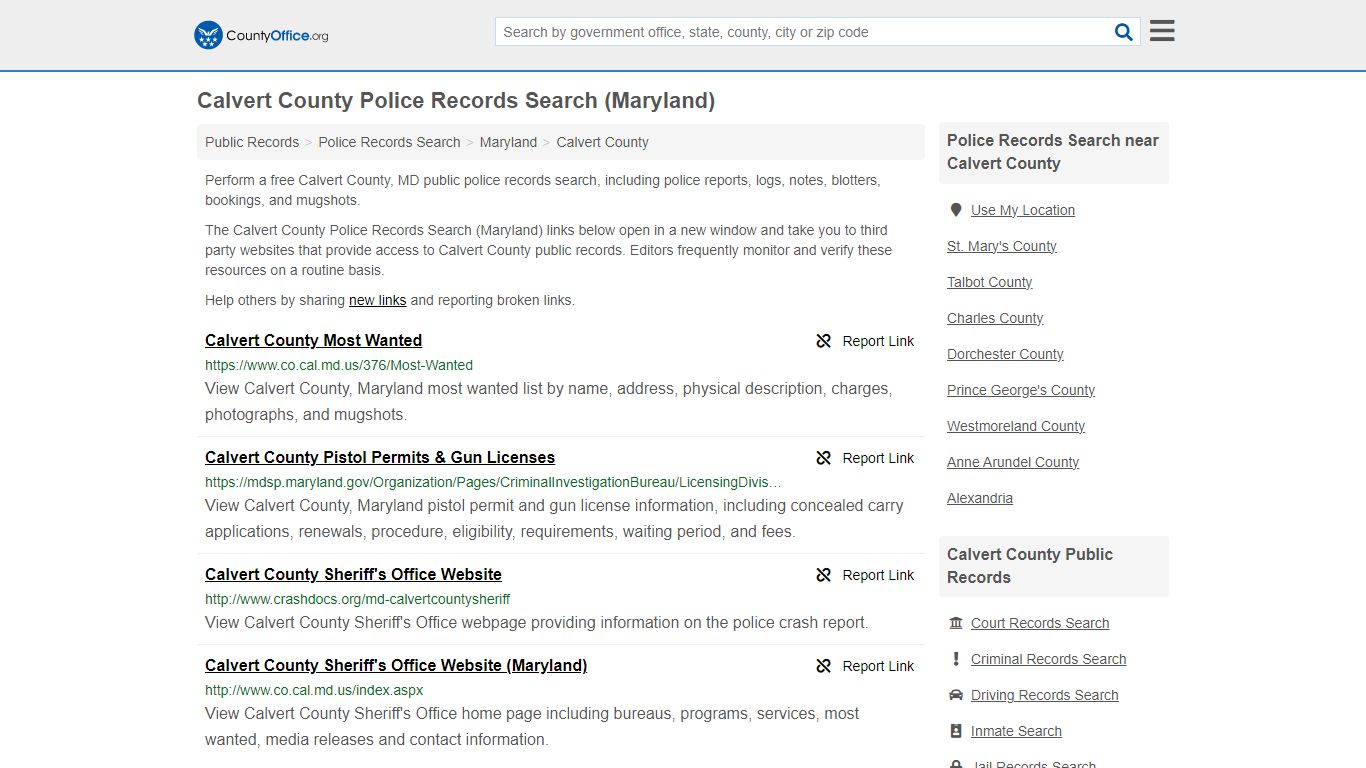Click the bank icon next to Court Records Search
Screen dimensions: 1366x768
pyautogui.click(x=957, y=622)
